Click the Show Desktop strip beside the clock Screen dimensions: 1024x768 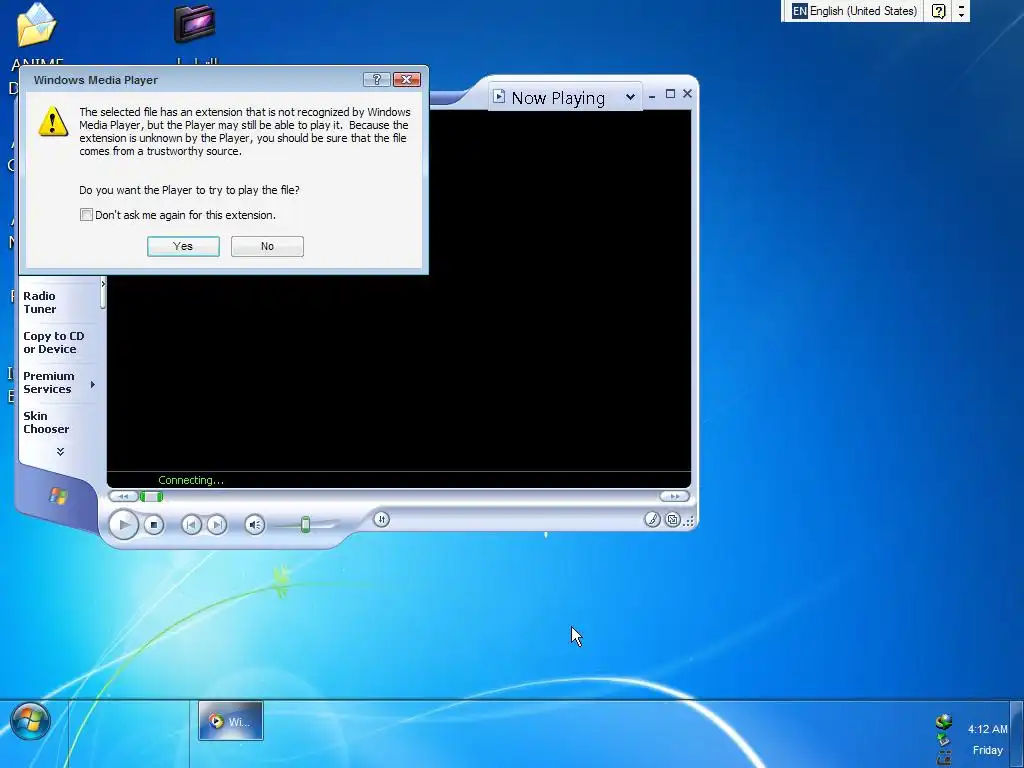click(1017, 734)
